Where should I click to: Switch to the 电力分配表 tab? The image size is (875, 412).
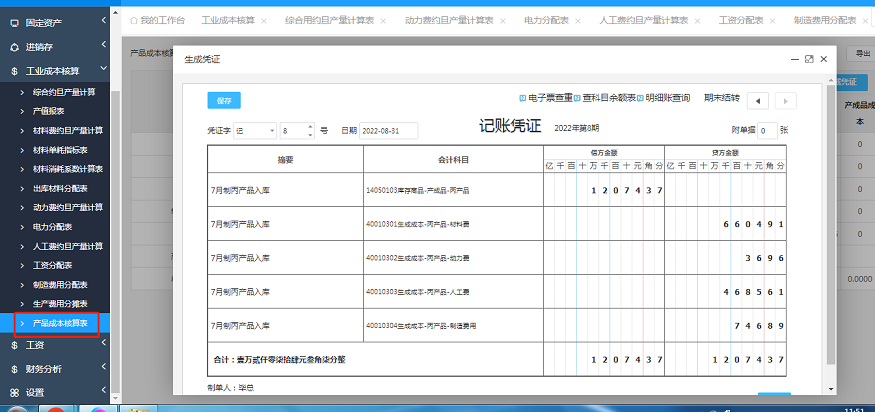(546, 21)
